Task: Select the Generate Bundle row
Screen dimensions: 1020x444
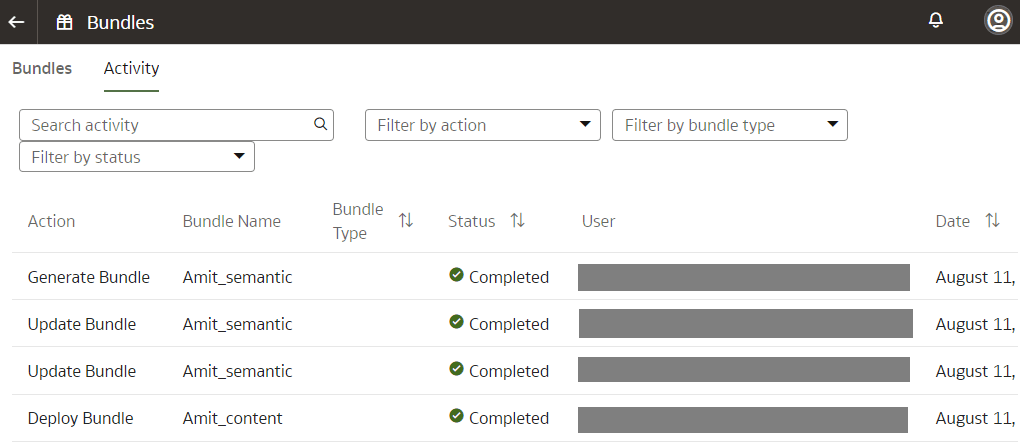Action: pyautogui.click(x=89, y=277)
